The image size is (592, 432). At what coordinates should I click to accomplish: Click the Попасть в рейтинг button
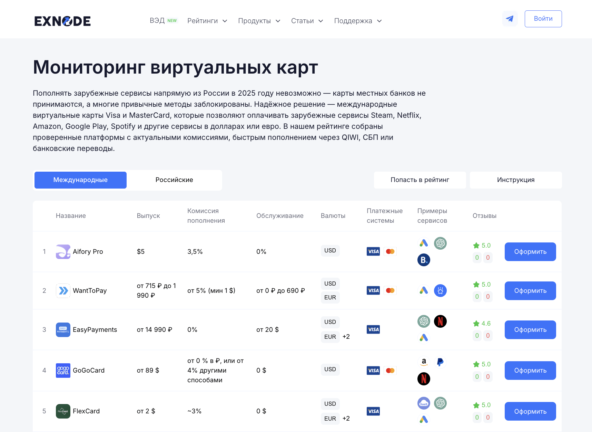click(x=420, y=180)
